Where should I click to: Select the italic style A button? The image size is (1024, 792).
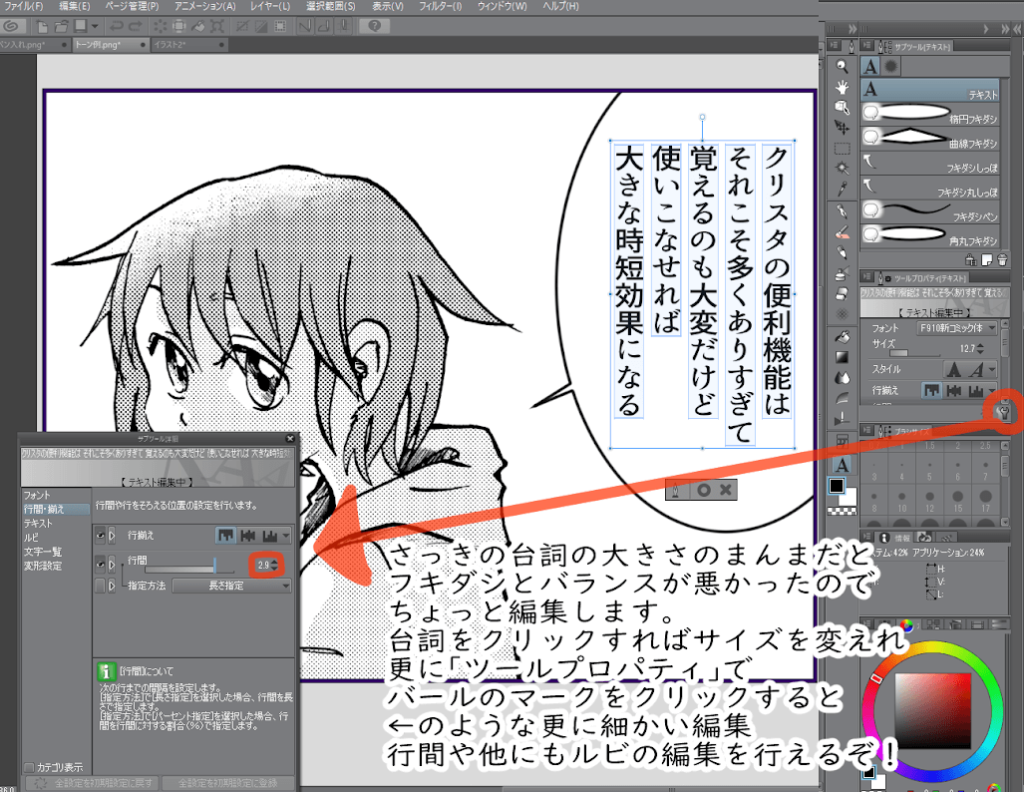[976, 370]
